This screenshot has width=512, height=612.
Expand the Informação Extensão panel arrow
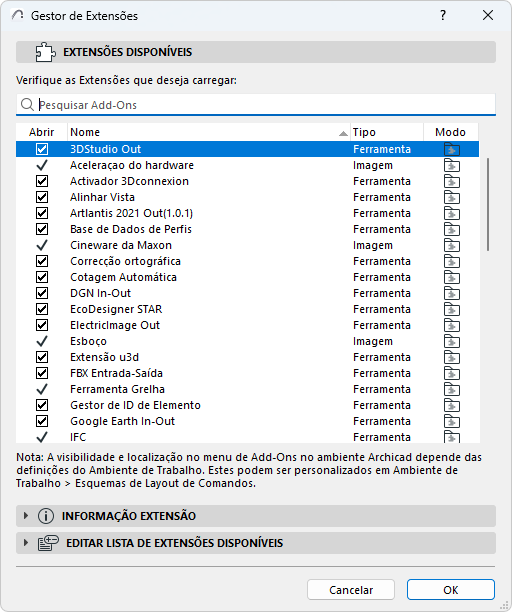pyautogui.click(x=26, y=516)
